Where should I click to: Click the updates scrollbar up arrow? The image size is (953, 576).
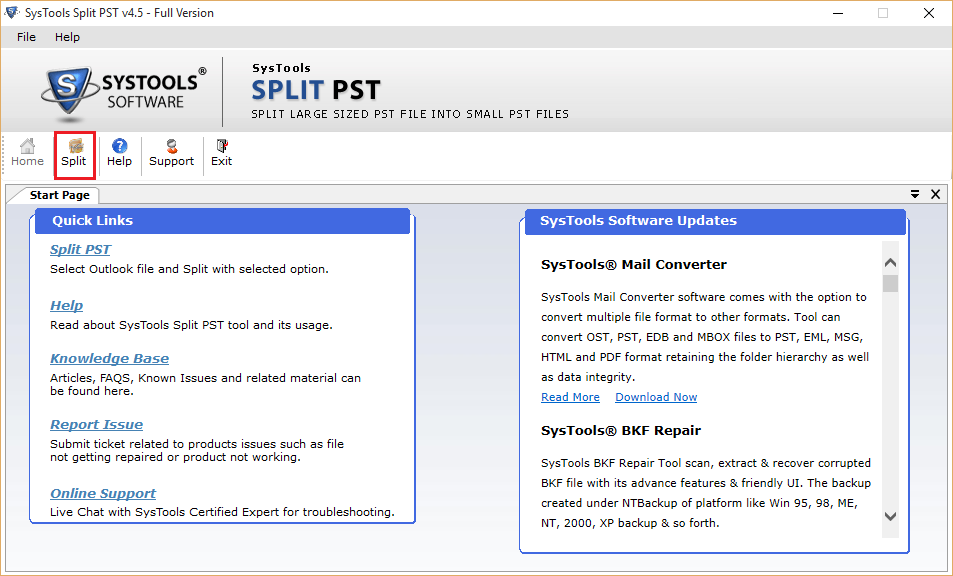[x=890, y=262]
